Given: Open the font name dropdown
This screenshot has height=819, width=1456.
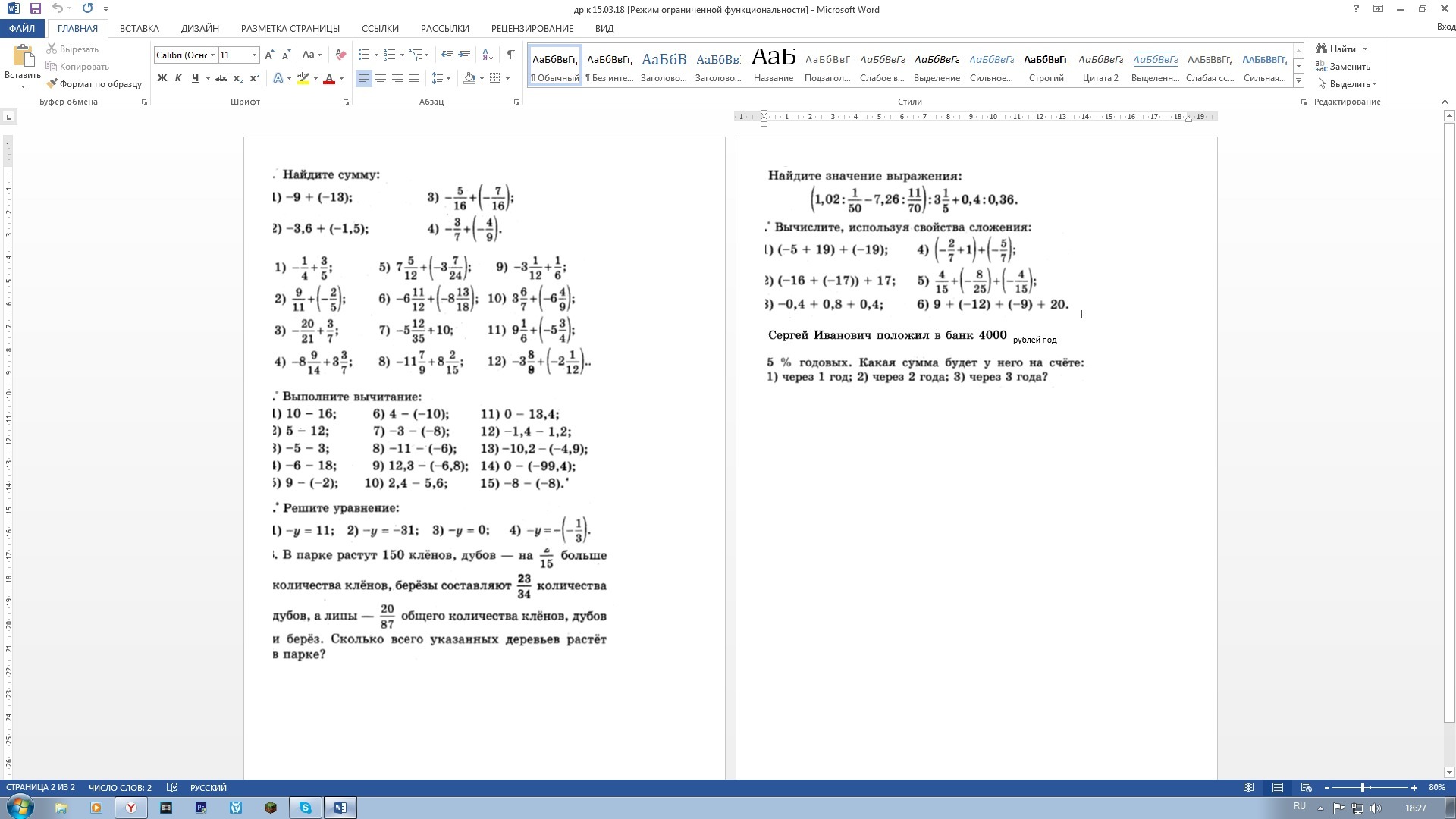Looking at the screenshot, I should (213, 55).
